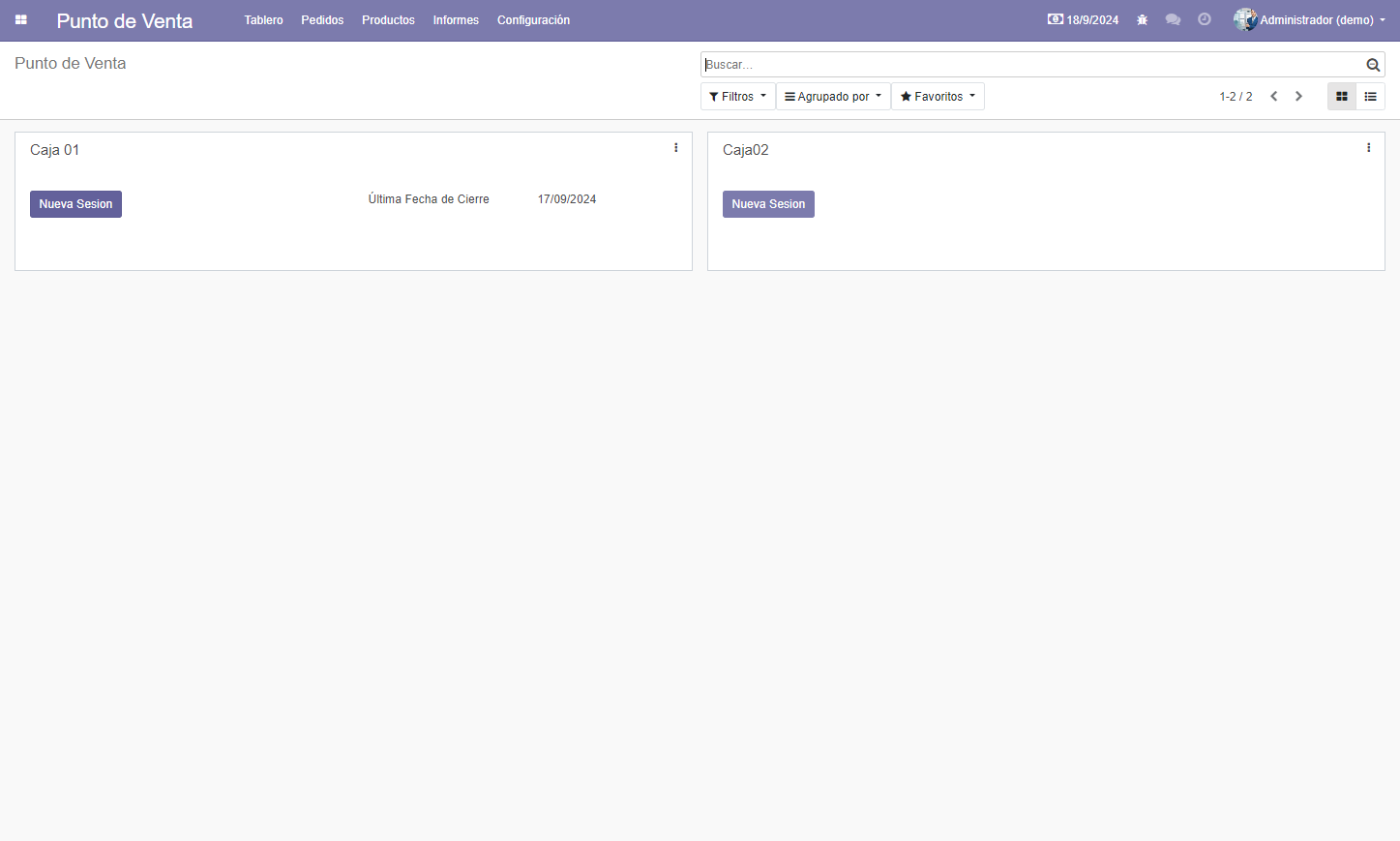
Task: Expand the Agrupado por dropdown
Action: coord(833,97)
